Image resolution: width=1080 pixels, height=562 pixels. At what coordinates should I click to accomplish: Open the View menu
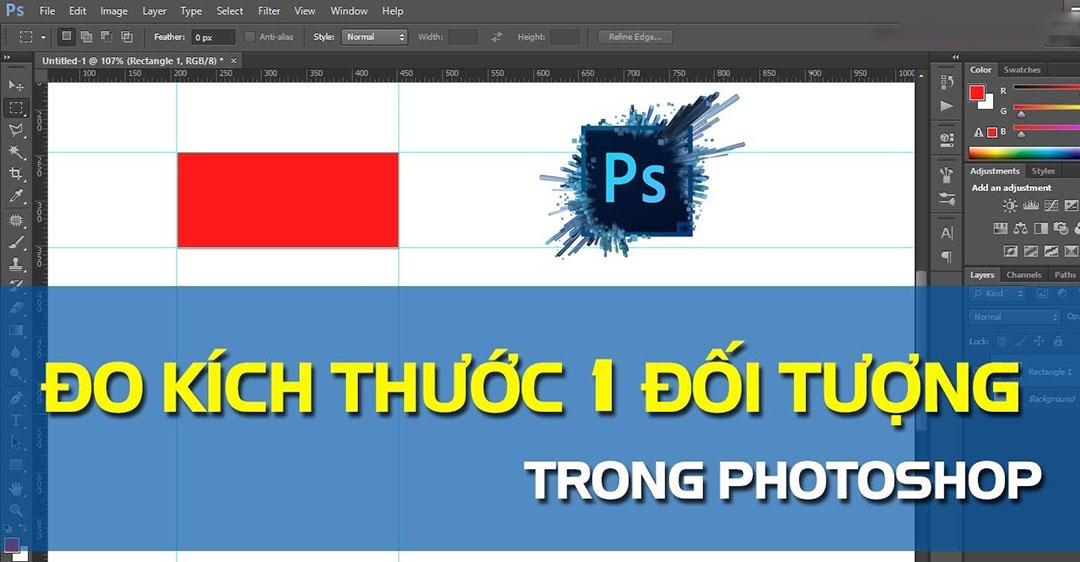click(304, 11)
